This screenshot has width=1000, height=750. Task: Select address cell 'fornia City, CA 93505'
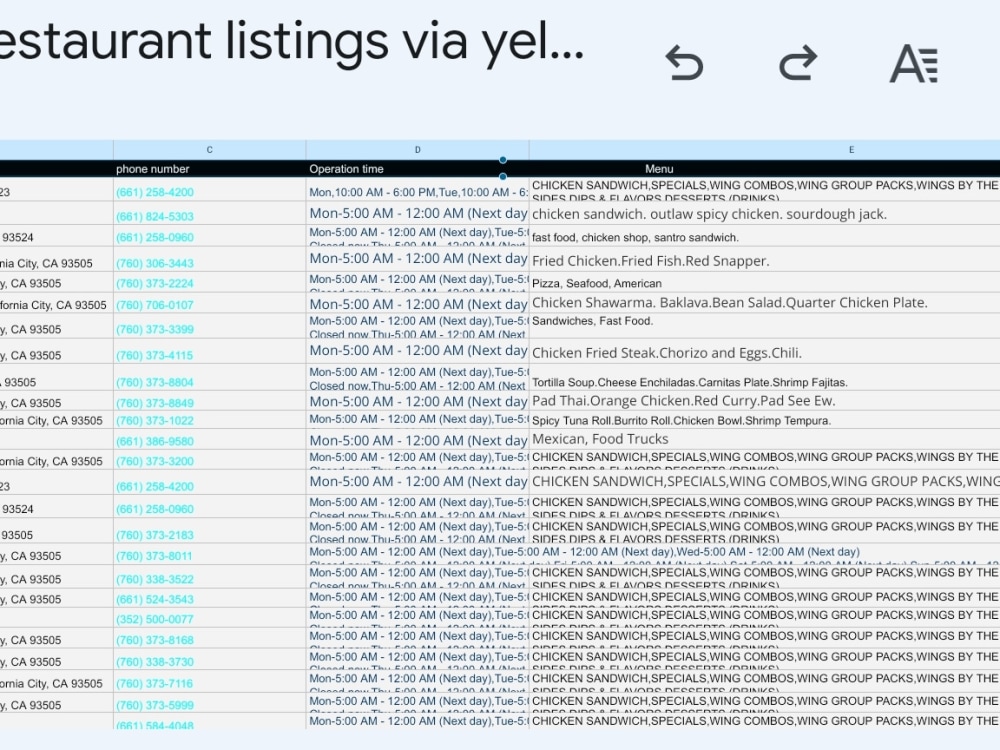click(57, 305)
